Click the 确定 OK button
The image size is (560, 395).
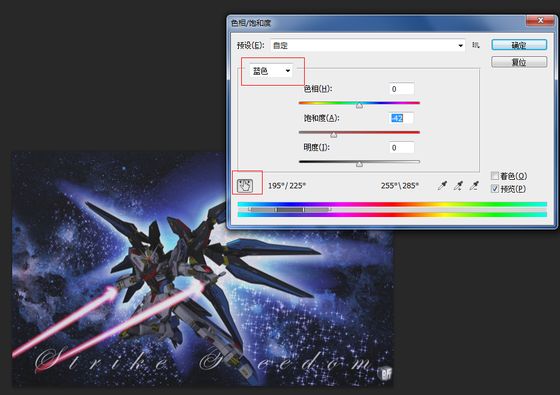point(519,45)
